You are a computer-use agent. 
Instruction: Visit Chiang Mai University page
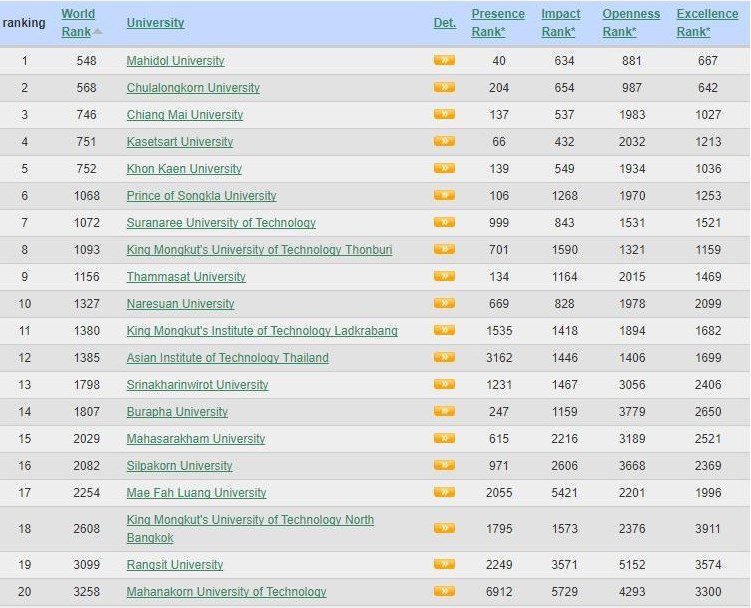[x=184, y=115]
